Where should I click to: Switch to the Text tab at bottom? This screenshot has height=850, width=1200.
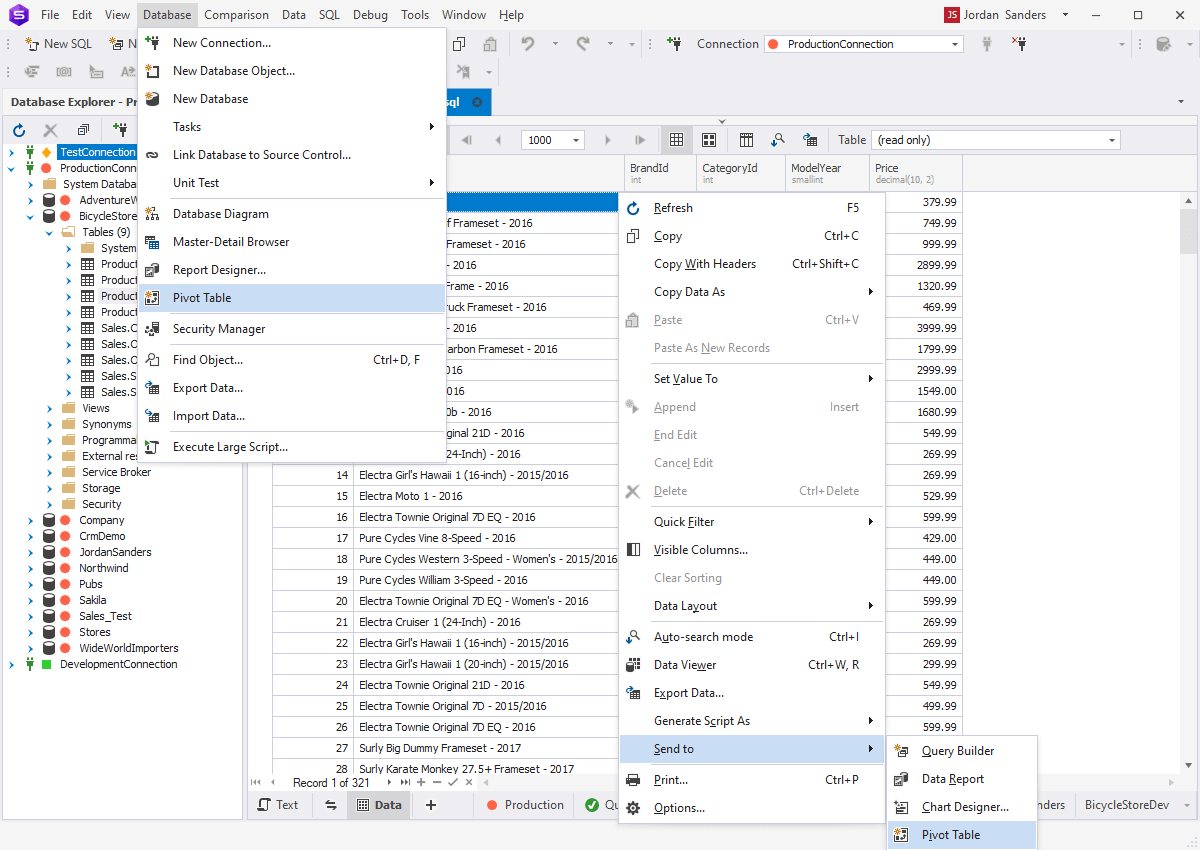(278, 805)
